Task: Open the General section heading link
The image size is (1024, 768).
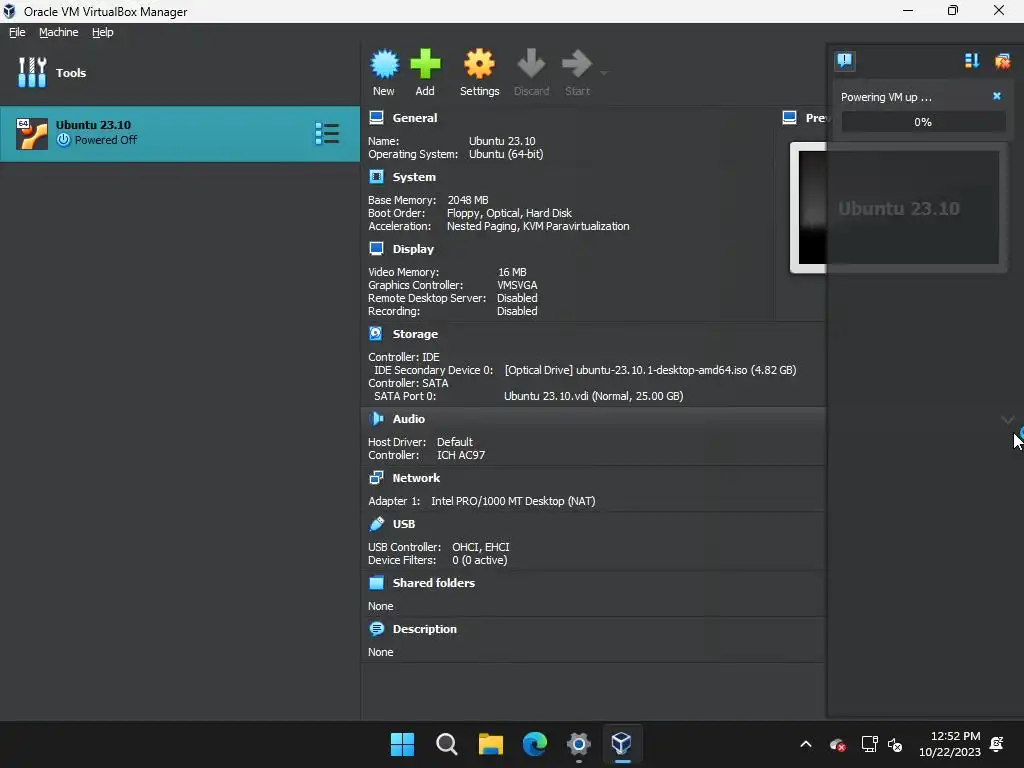Action: coord(415,118)
